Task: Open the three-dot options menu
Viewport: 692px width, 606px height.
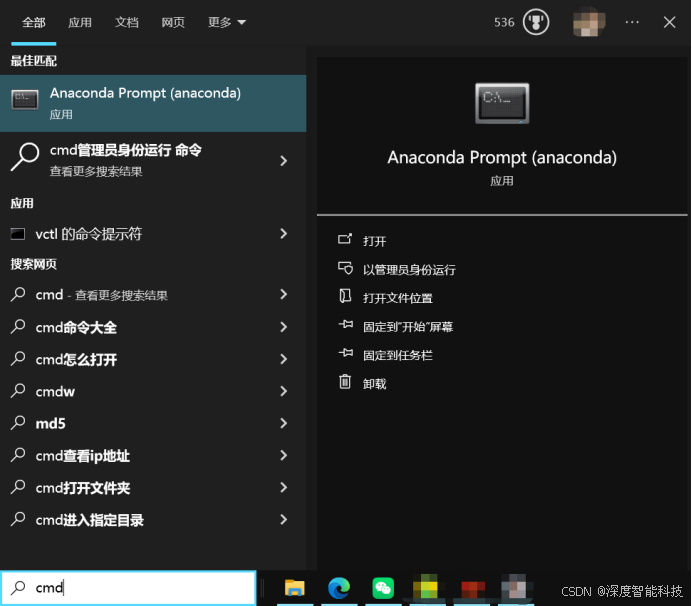Action: pyautogui.click(x=632, y=22)
